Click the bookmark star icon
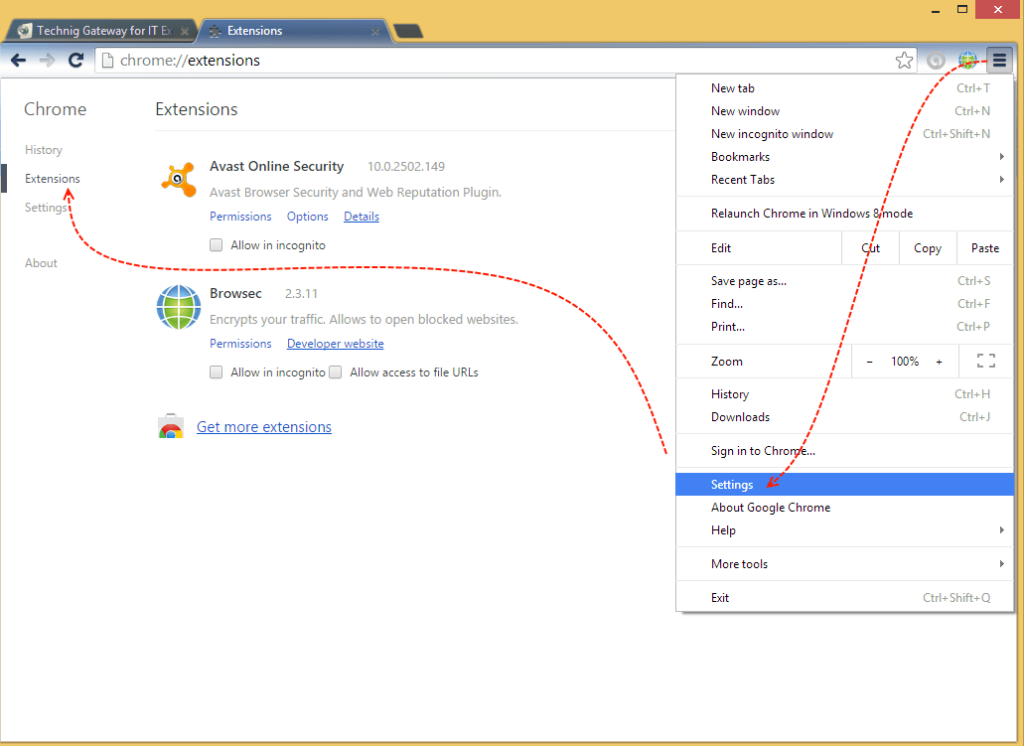This screenshot has width=1024, height=746. 904,60
